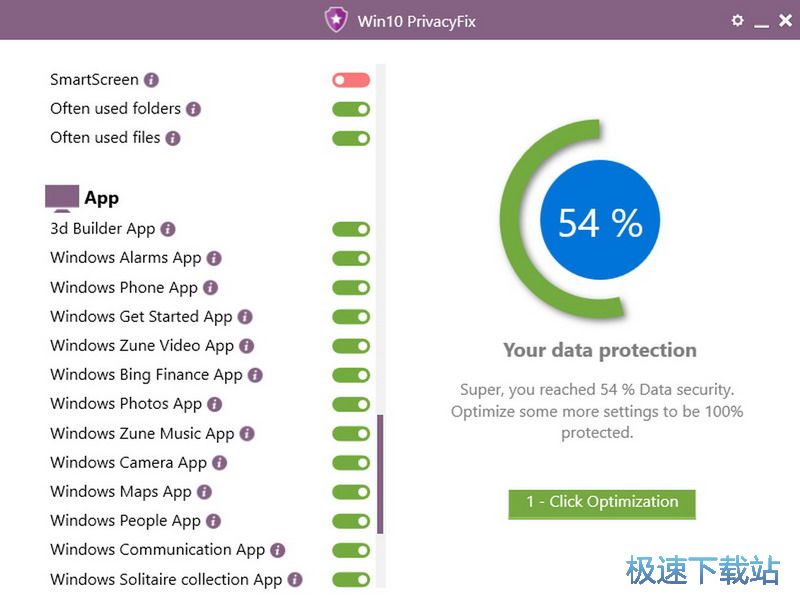Switch off Windows People App toggle
Viewport: 800px width, 600px height.
point(351,521)
